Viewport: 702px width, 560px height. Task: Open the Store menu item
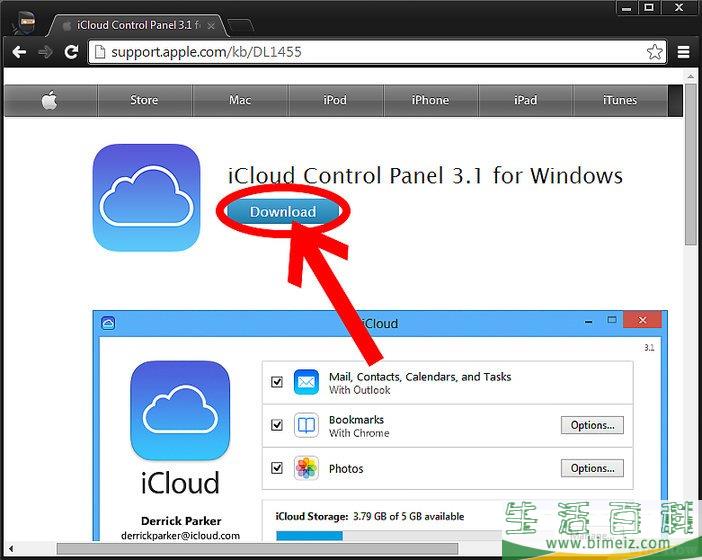click(x=144, y=100)
